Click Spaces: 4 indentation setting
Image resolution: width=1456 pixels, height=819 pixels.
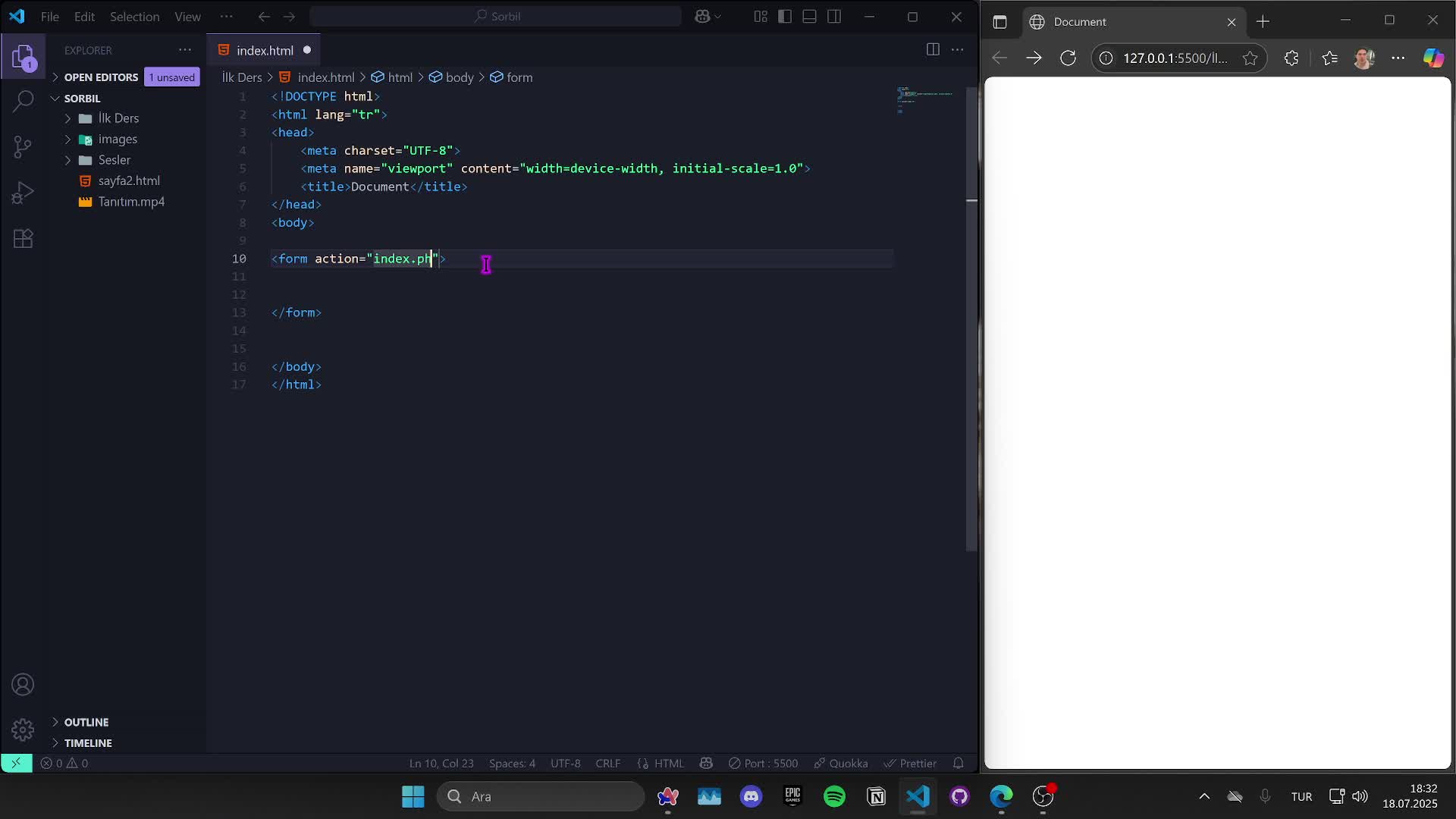tap(512, 763)
